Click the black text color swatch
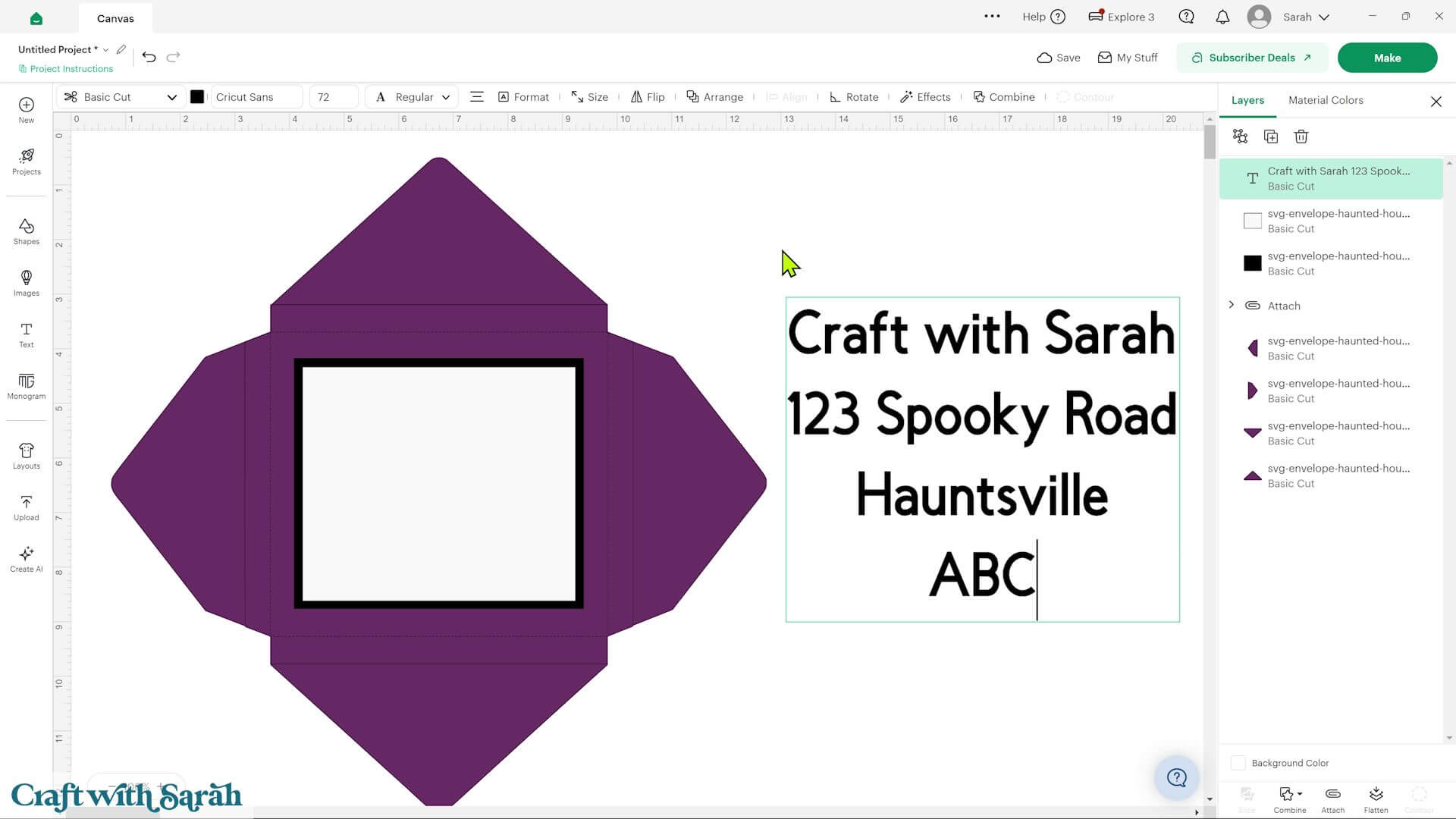Screen dimensions: 1456x819 pyautogui.click(x=197, y=97)
